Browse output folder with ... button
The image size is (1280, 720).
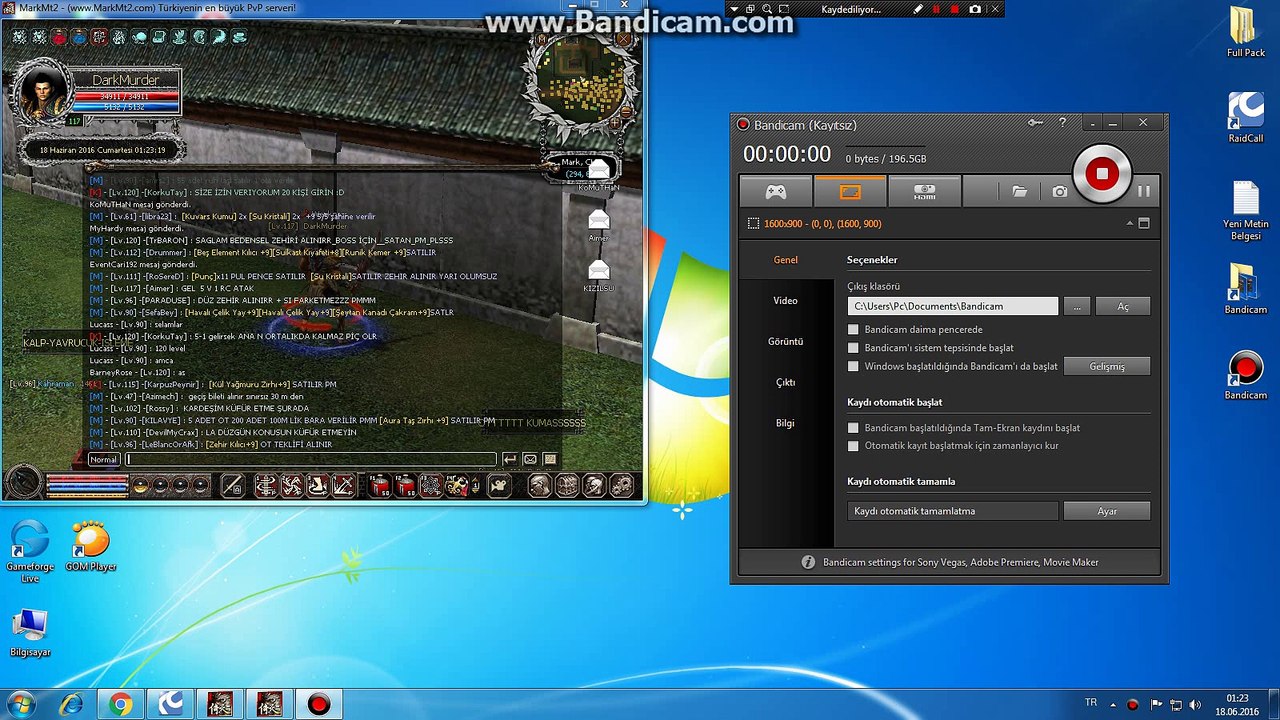tap(1076, 306)
